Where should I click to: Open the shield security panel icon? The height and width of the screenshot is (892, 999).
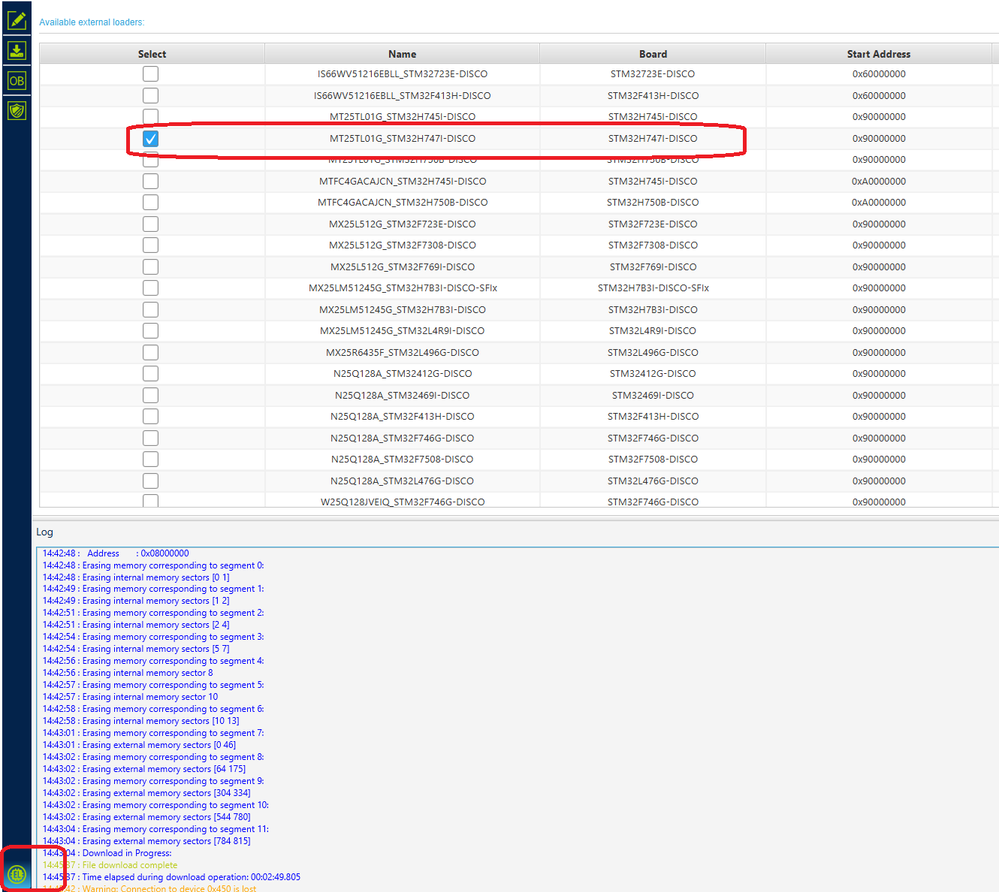[x=17, y=111]
